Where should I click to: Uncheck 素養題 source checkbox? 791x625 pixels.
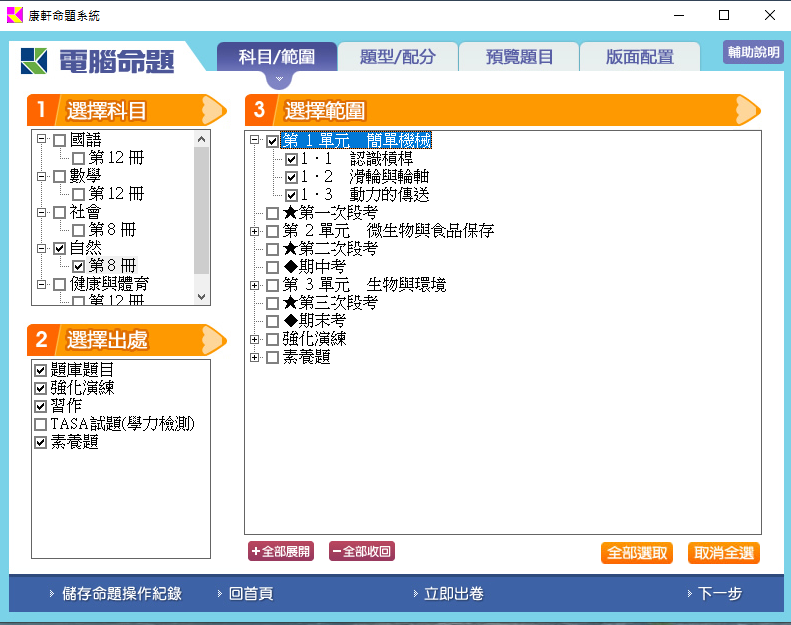[41, 442]
